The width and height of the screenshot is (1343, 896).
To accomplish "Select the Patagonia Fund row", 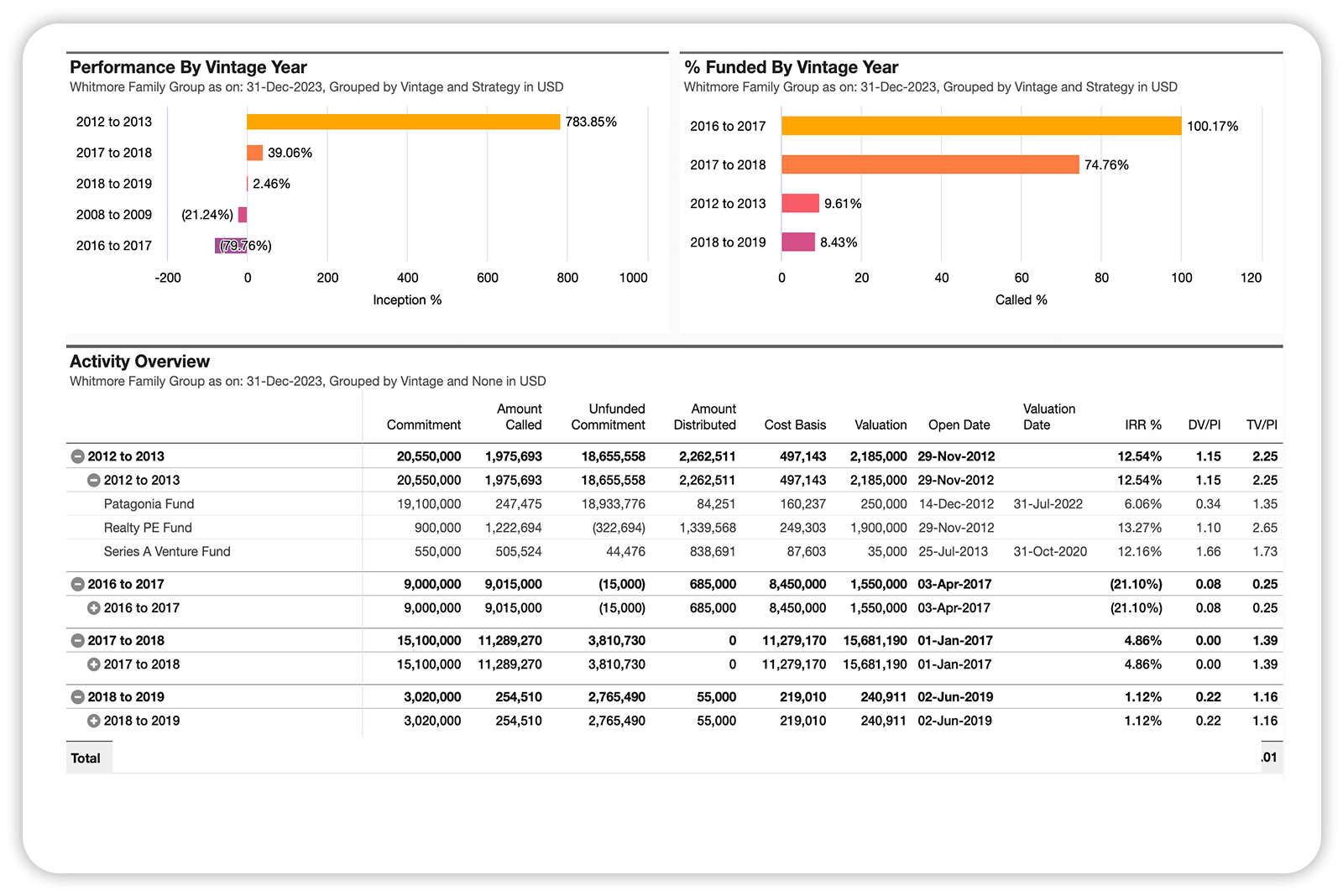I will click(x=674, y=503).
